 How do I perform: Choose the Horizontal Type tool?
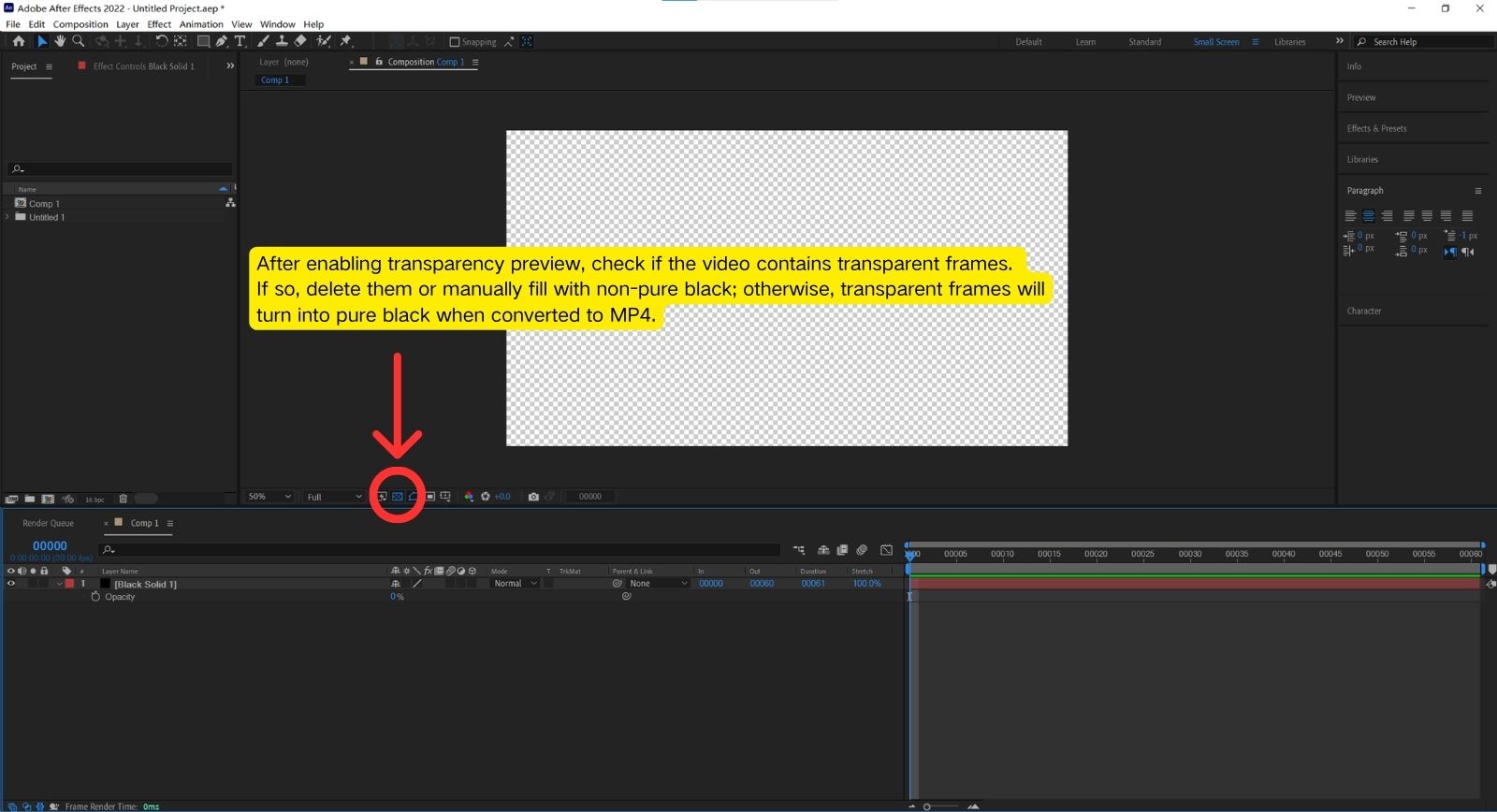click(x=240, y=41)
